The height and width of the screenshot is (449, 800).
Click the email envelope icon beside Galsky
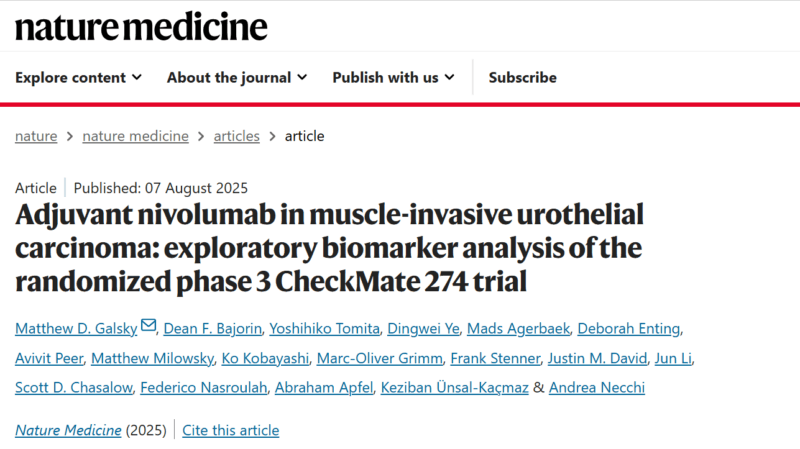coord(148,325)
